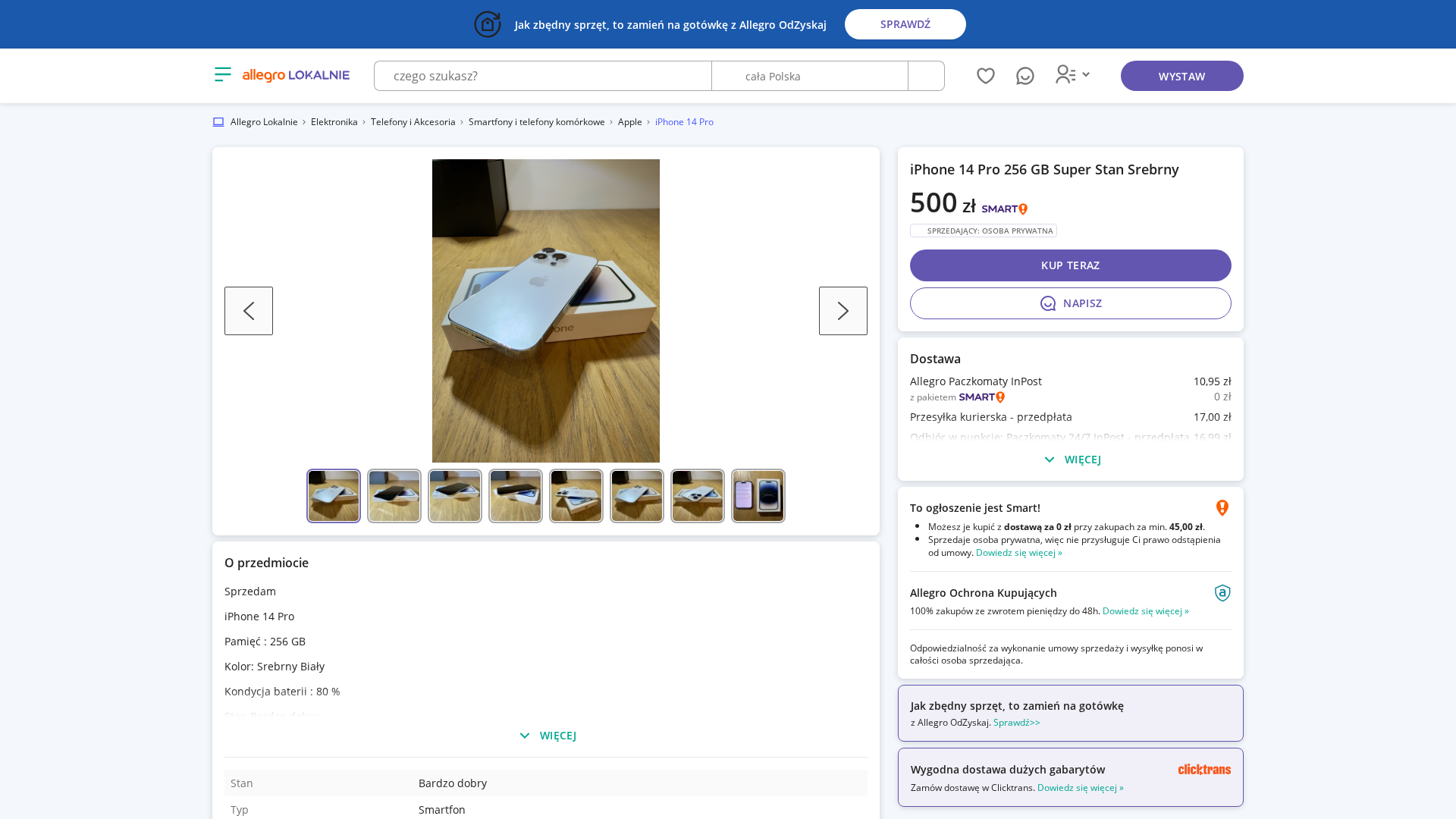Click the '17,00 zł' courier price
The image size is (1456, 819).
point(1213,417)
